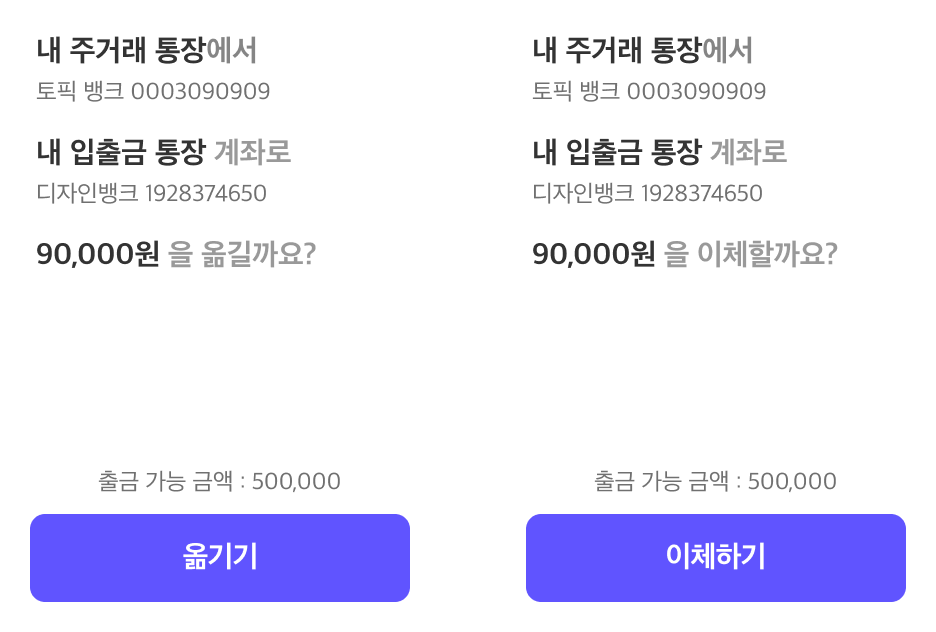The image size is (936, 632).
Task: Click 내 입출금 통장 heading in 이체하기 panel
Action: pyautogui.click(x=617, y=152)
